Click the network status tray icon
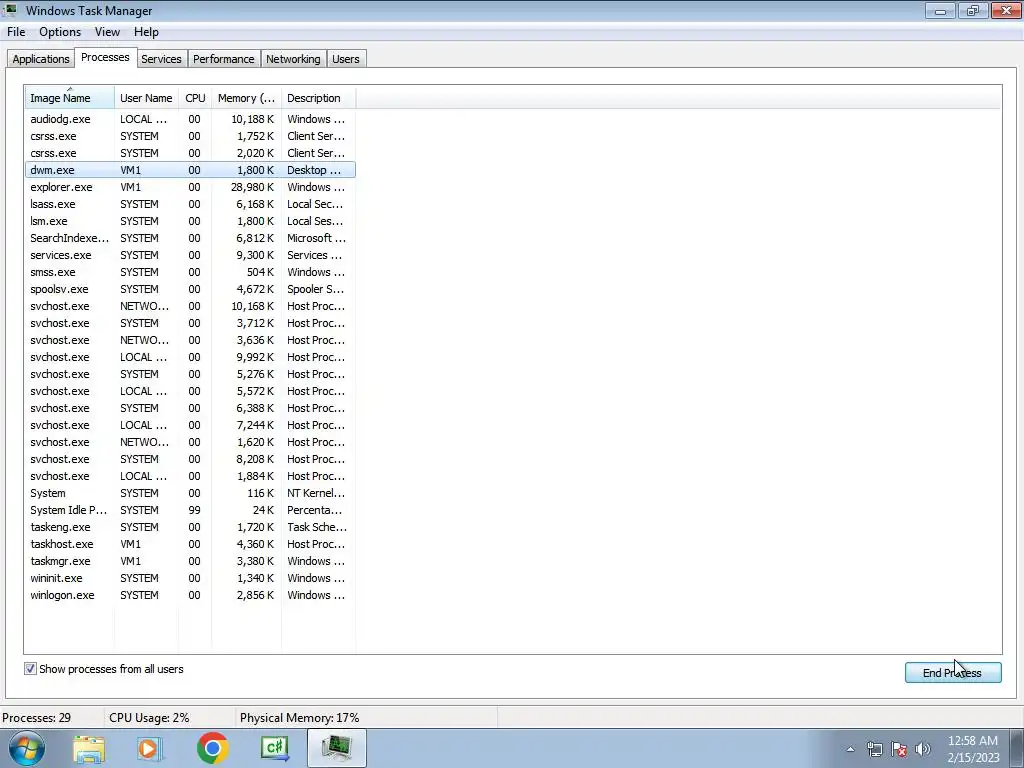This screenshot has width=1024, height=768. tap(874, 750)
